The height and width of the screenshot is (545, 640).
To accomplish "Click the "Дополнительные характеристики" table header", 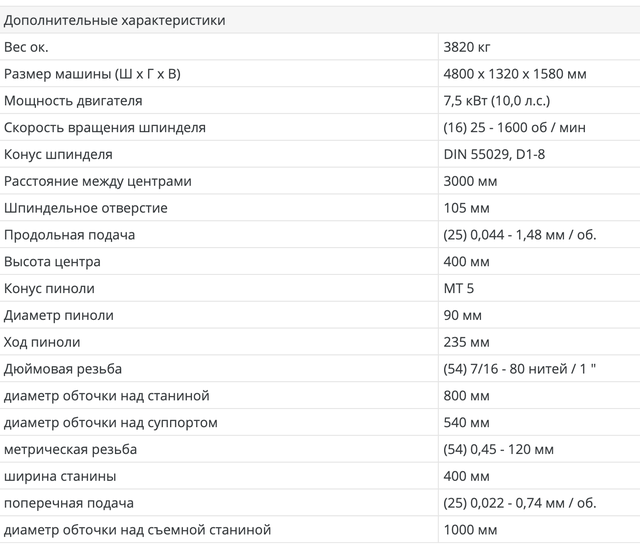I will point(115,20).
